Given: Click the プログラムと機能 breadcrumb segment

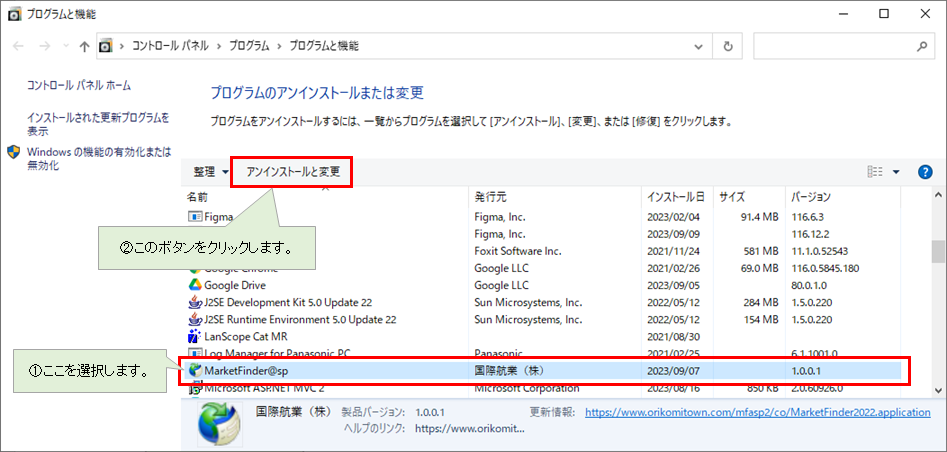Looking at the screenshot, I should point(324,47).
